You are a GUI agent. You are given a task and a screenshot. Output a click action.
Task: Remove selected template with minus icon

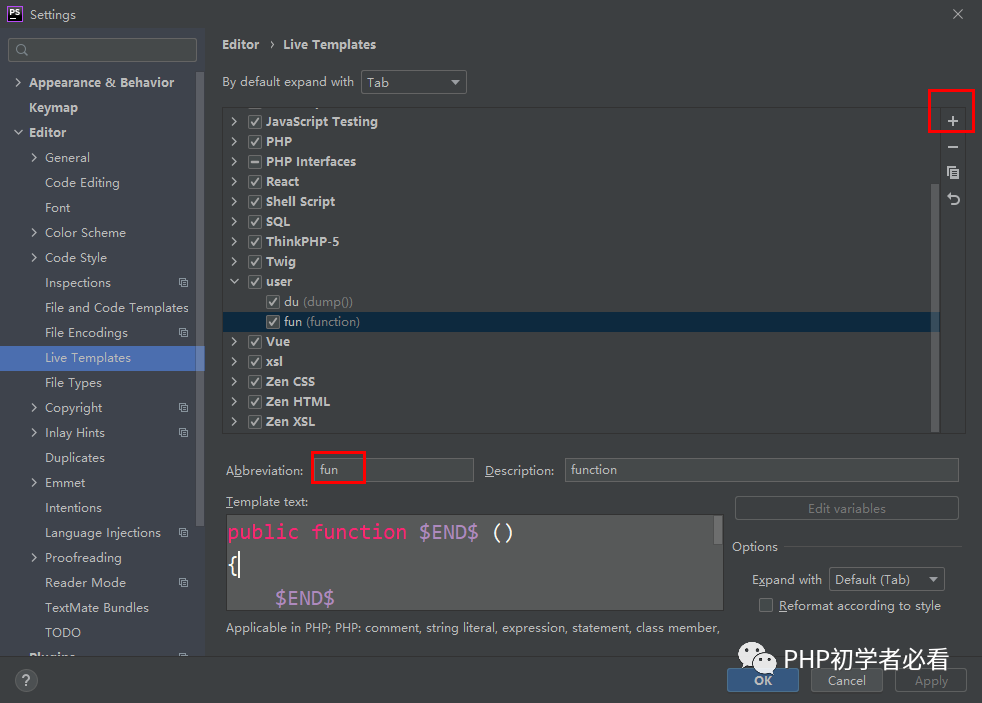coord(953,147)
